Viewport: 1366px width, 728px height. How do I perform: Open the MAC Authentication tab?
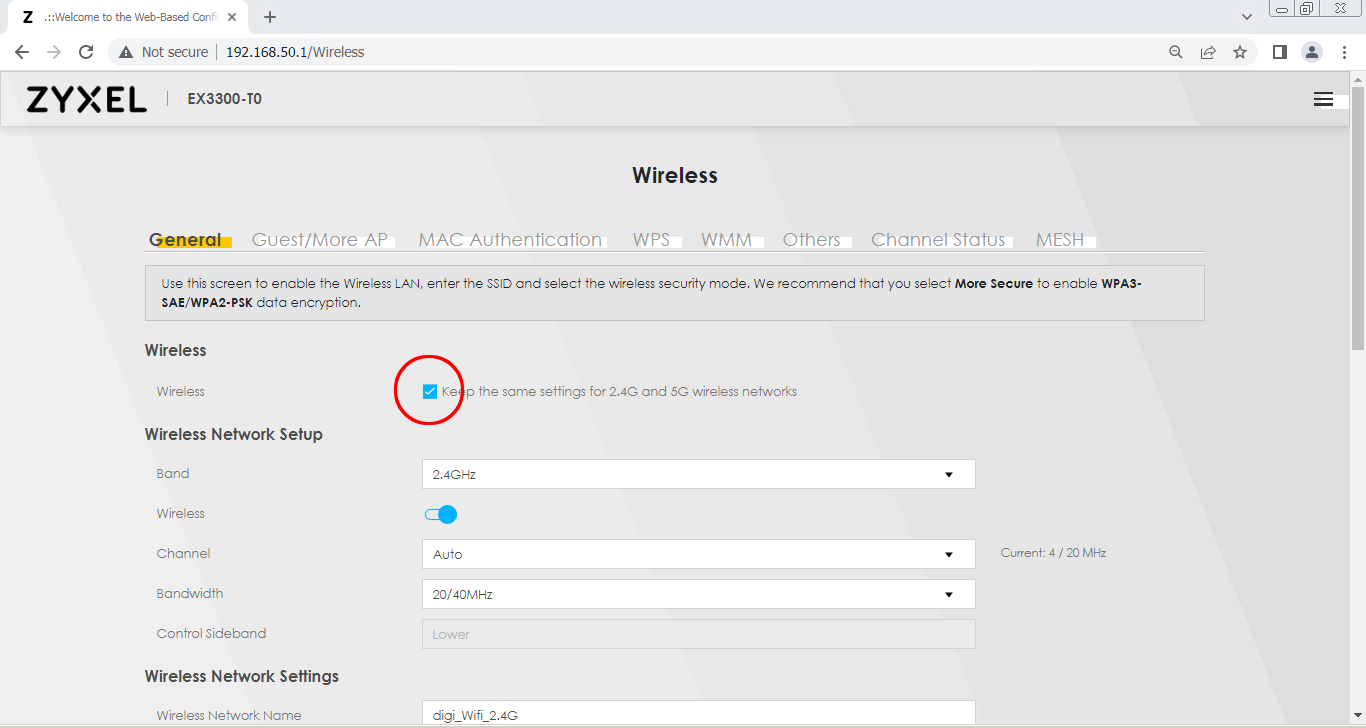pos(510,240)
